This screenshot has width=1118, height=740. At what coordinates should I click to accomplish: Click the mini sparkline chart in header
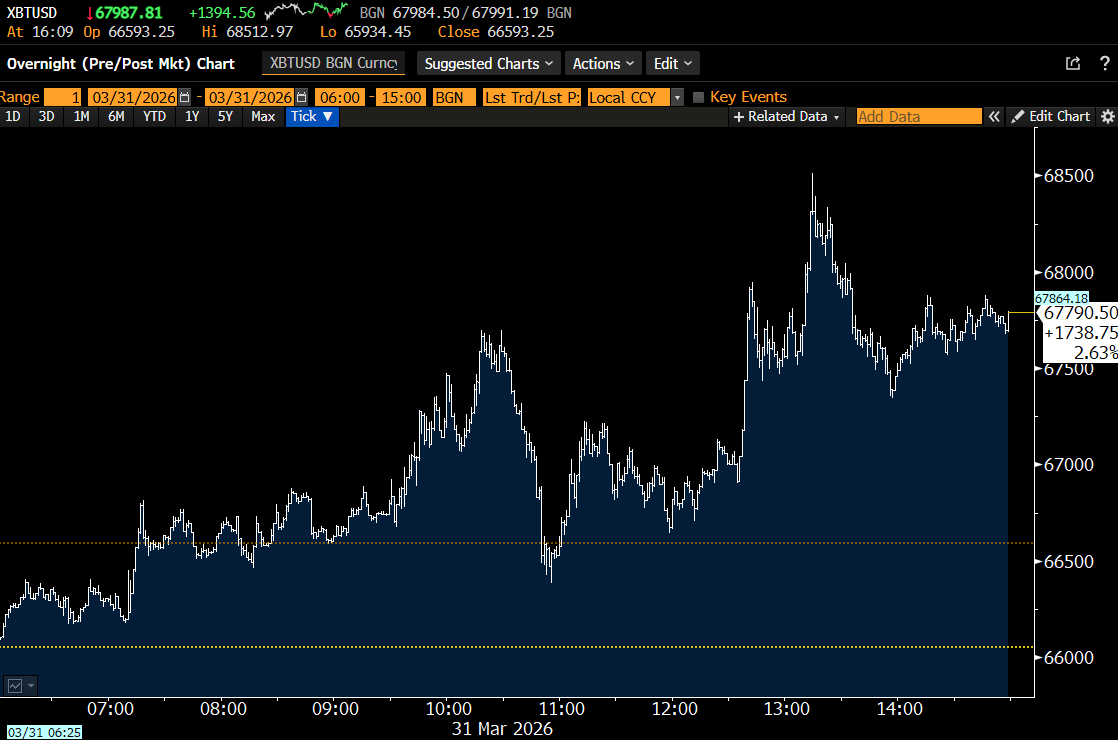[306, 11]
